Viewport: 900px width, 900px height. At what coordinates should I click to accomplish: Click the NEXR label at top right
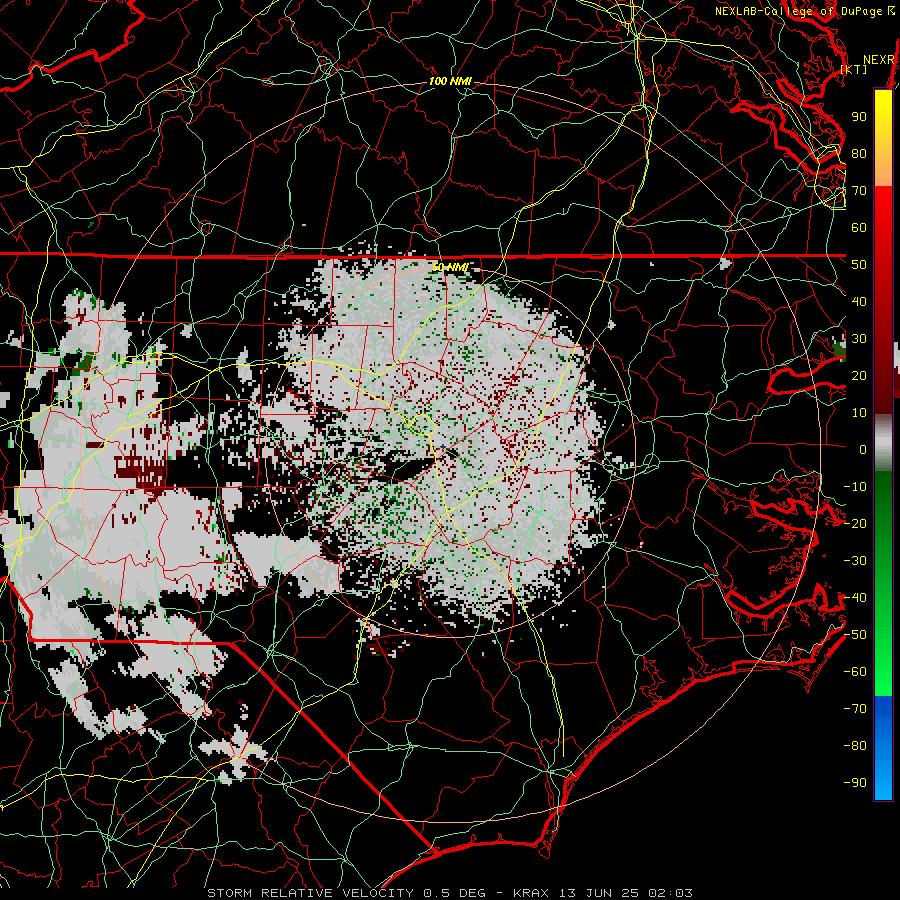pyautogui.click(x=879, y=60)
